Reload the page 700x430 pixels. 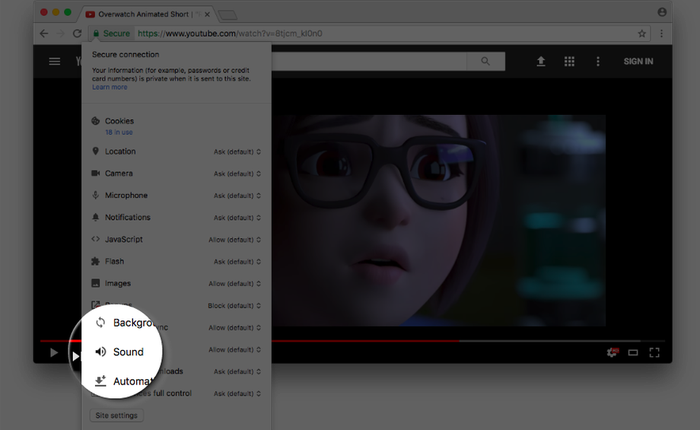click(x=77, y=33)
